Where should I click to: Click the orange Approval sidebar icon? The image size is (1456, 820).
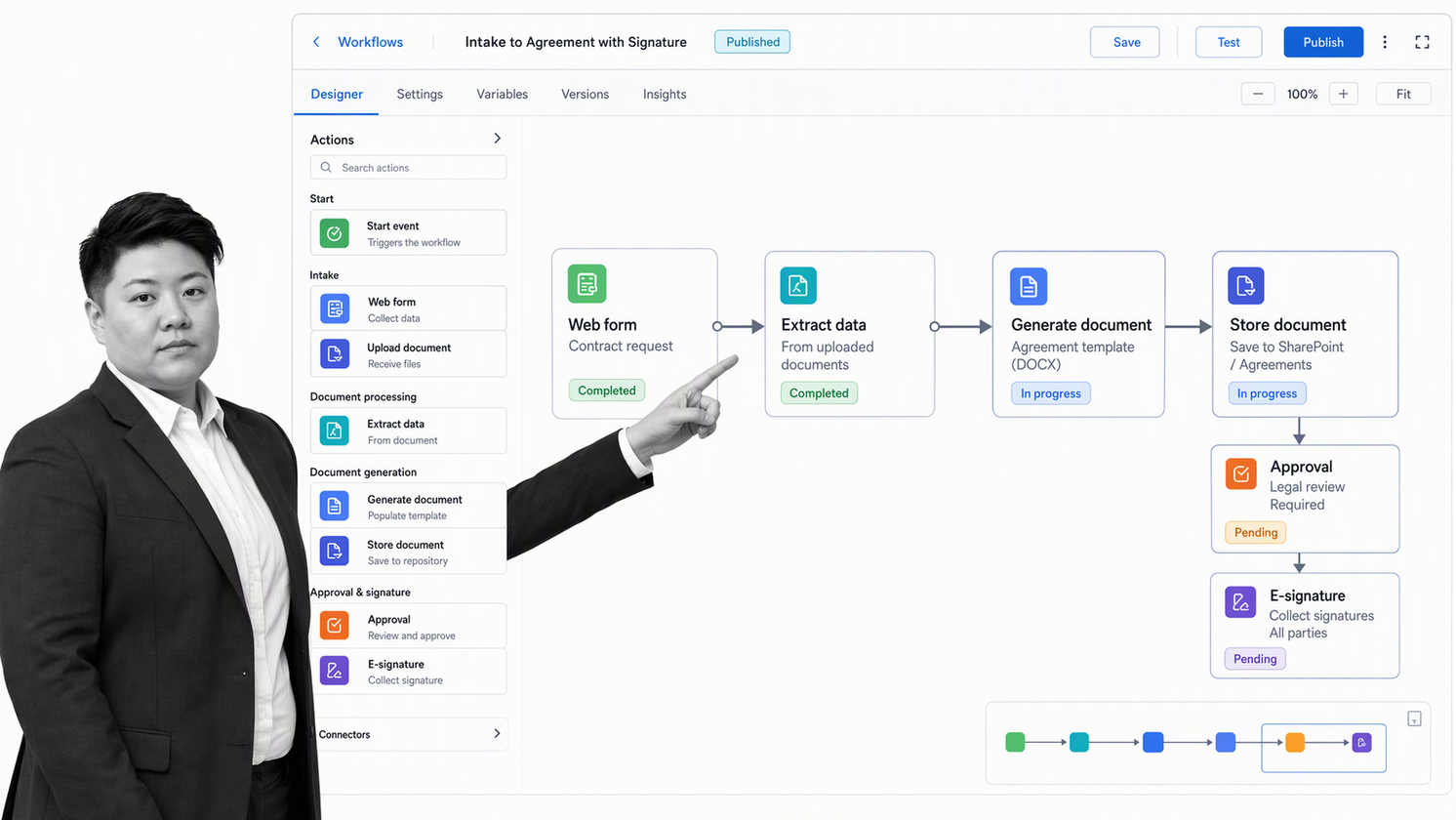335,626
